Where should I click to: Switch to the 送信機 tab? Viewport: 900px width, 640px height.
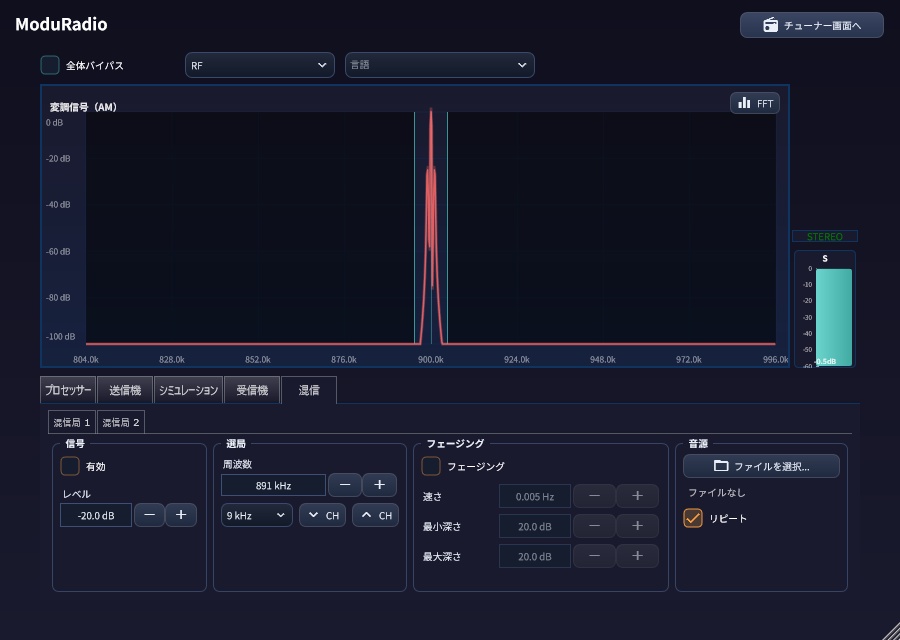pyautogui.click(x=125, y=390)
